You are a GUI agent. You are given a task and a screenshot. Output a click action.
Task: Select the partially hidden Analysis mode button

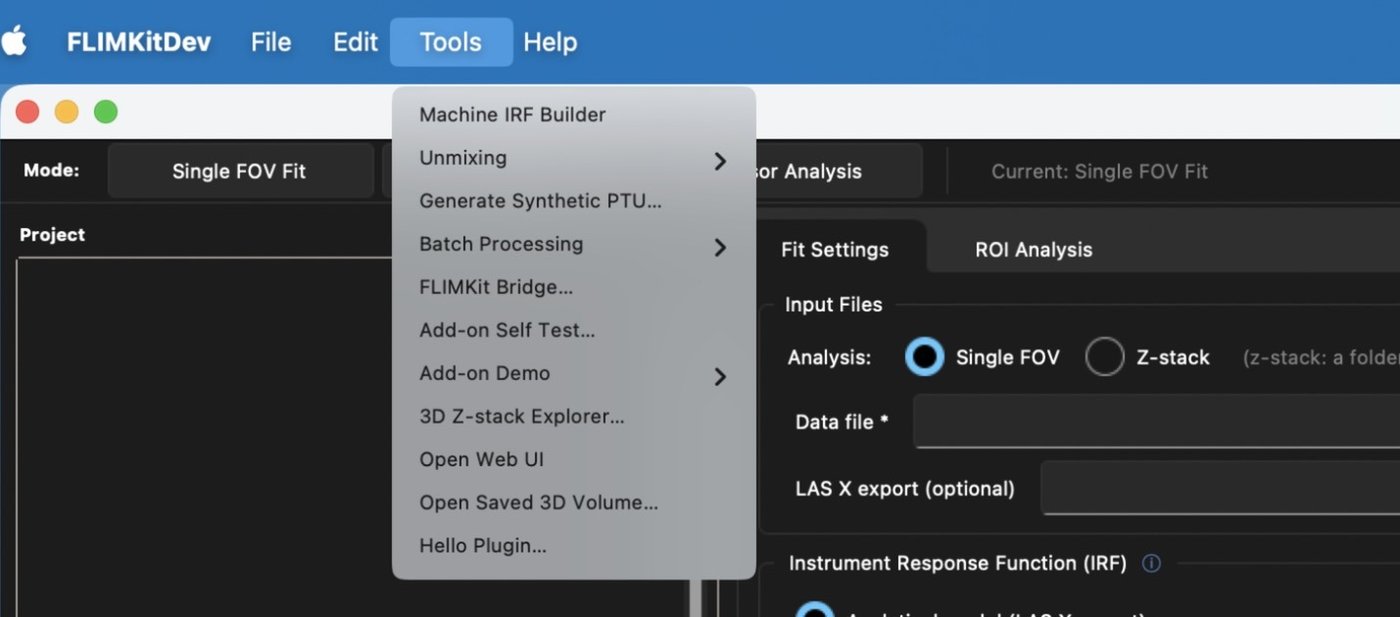click(838, 171)
